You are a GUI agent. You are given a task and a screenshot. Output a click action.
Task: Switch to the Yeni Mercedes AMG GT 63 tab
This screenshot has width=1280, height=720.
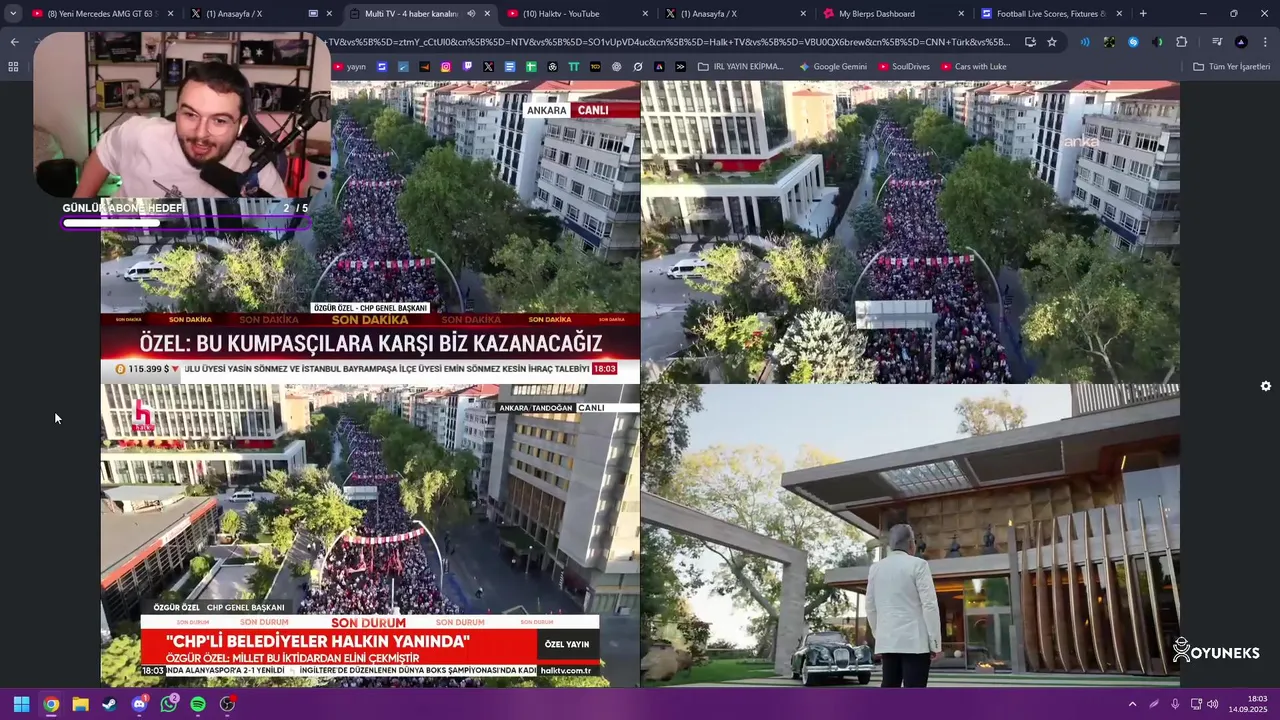coord(103,14)
